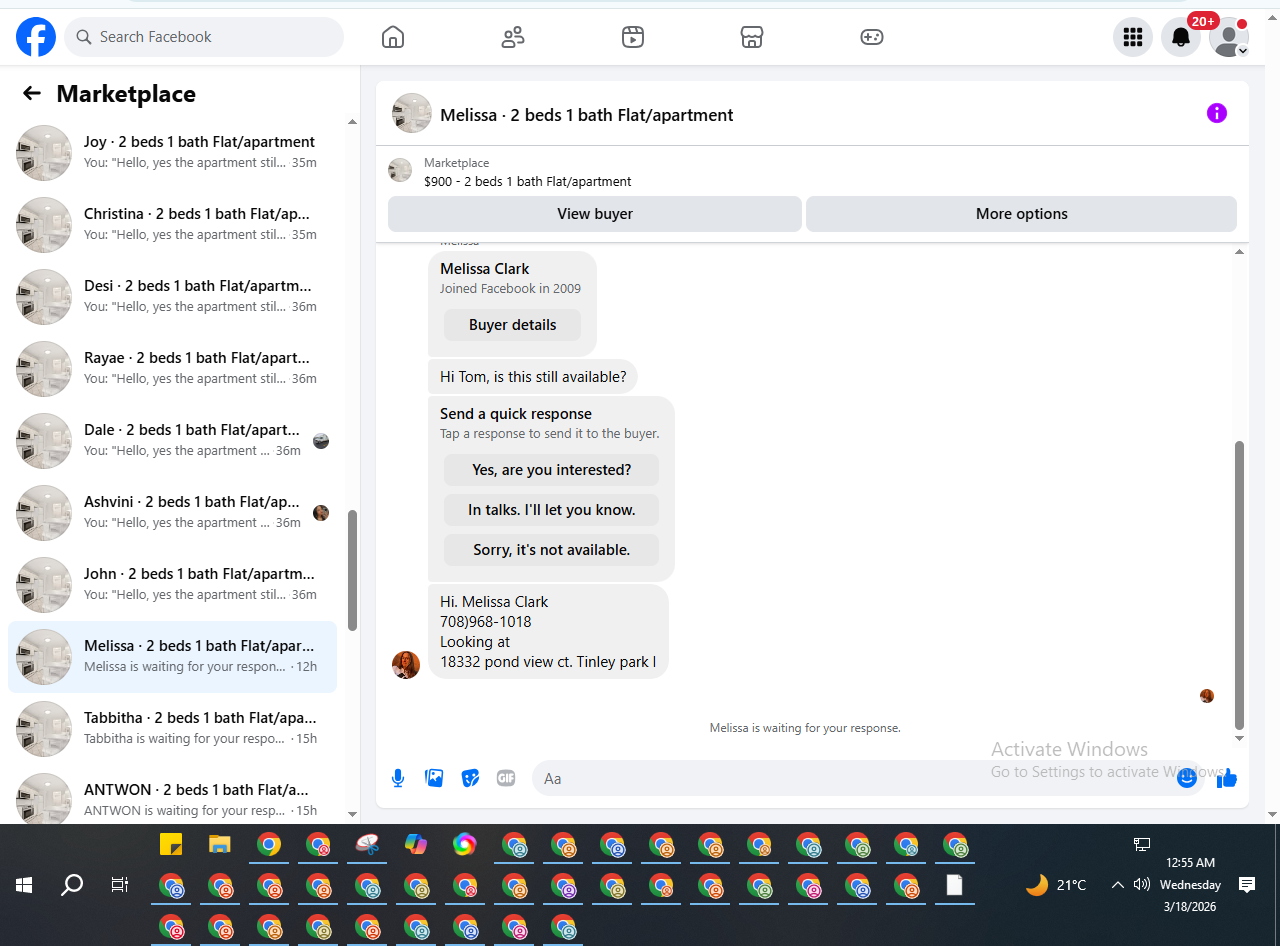The image size is (1280, 946).
Task: Send quick reply "Yes, are you interested?"
Action: 552,470
